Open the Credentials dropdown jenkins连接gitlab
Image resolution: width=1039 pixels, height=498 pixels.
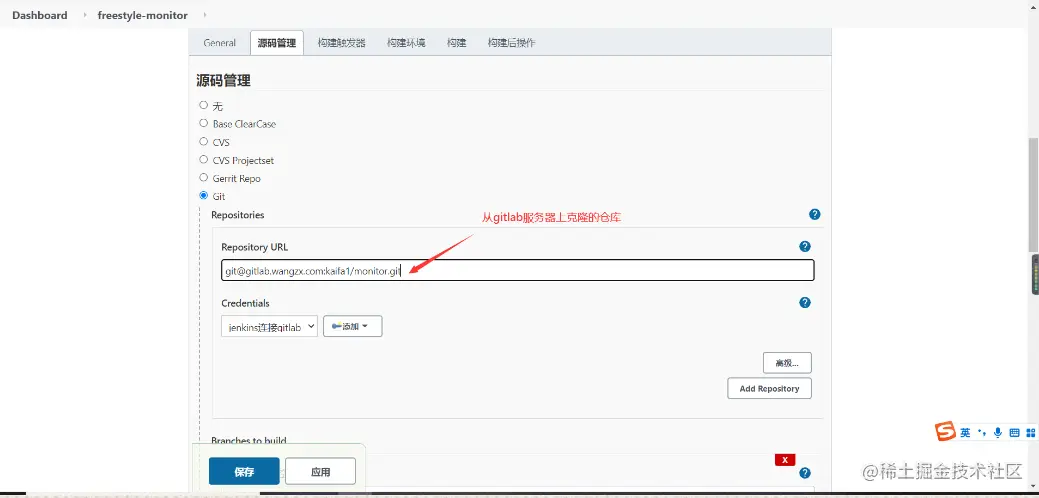click(269, 326)
